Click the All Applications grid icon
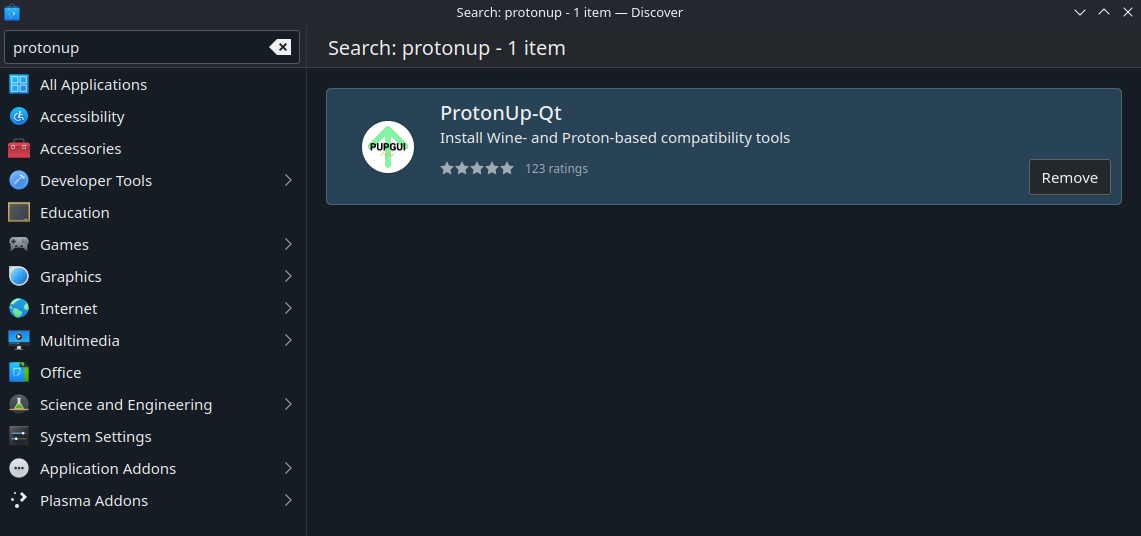The width and height of the screenshot is (1141, 536). coord(19,85)
